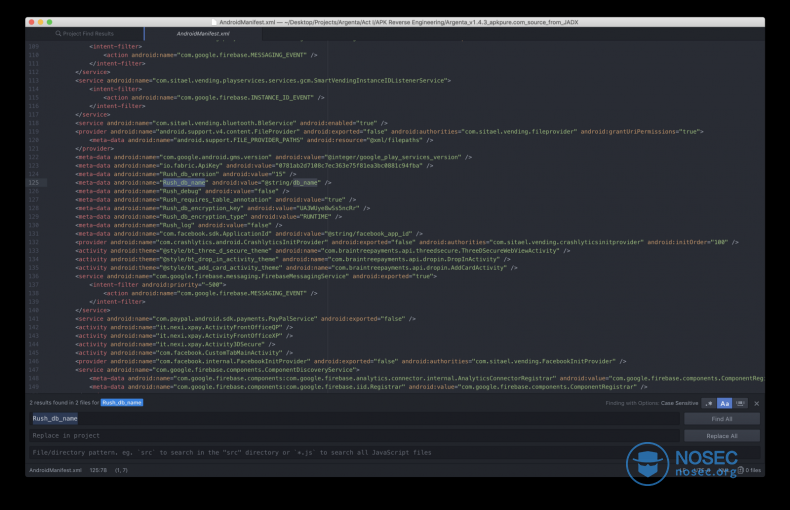
Task: Click the 'Finding with Options: Case Sensitive' label
Action: point(652,403)
